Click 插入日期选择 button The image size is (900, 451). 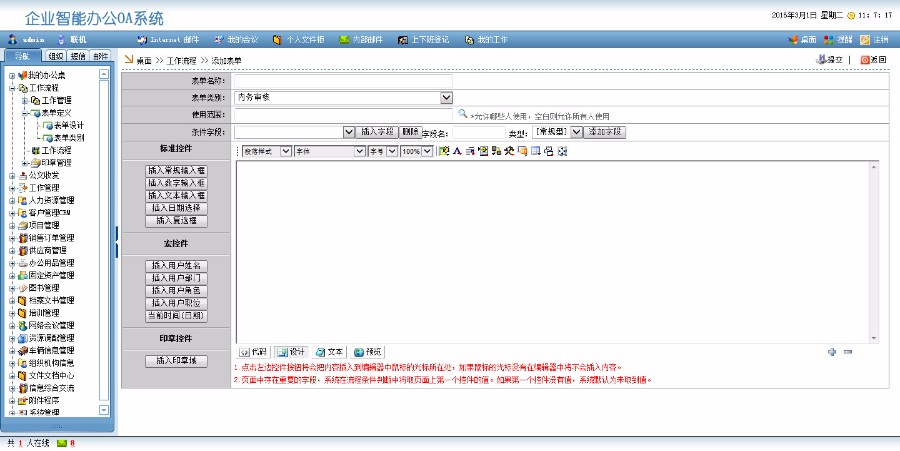pos(176,208)
